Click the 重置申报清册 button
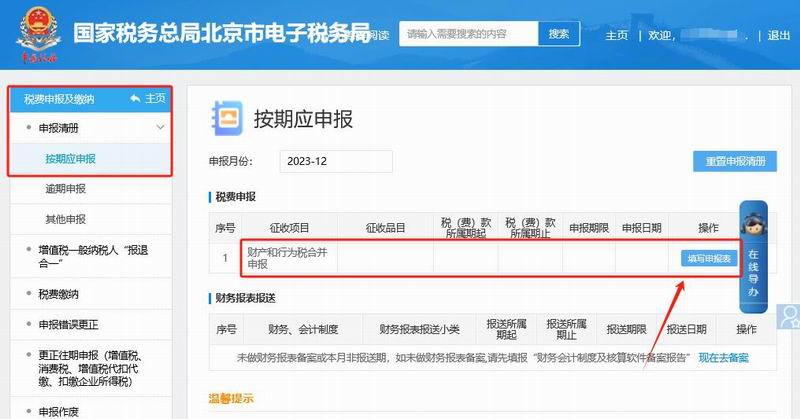800x419 pixels. 735,161
